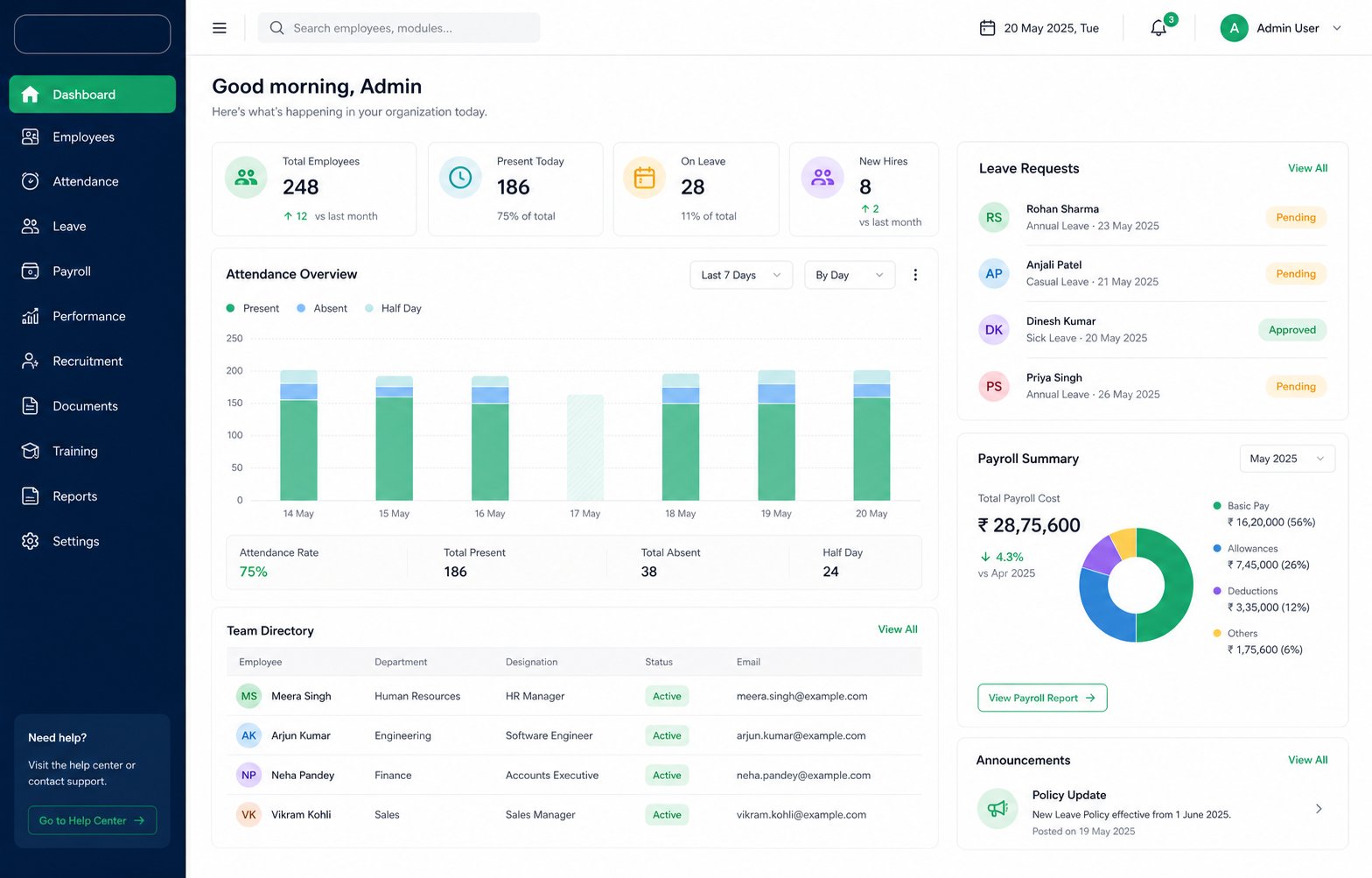
Task: Click the Department column header
Action: click(401, 662)
